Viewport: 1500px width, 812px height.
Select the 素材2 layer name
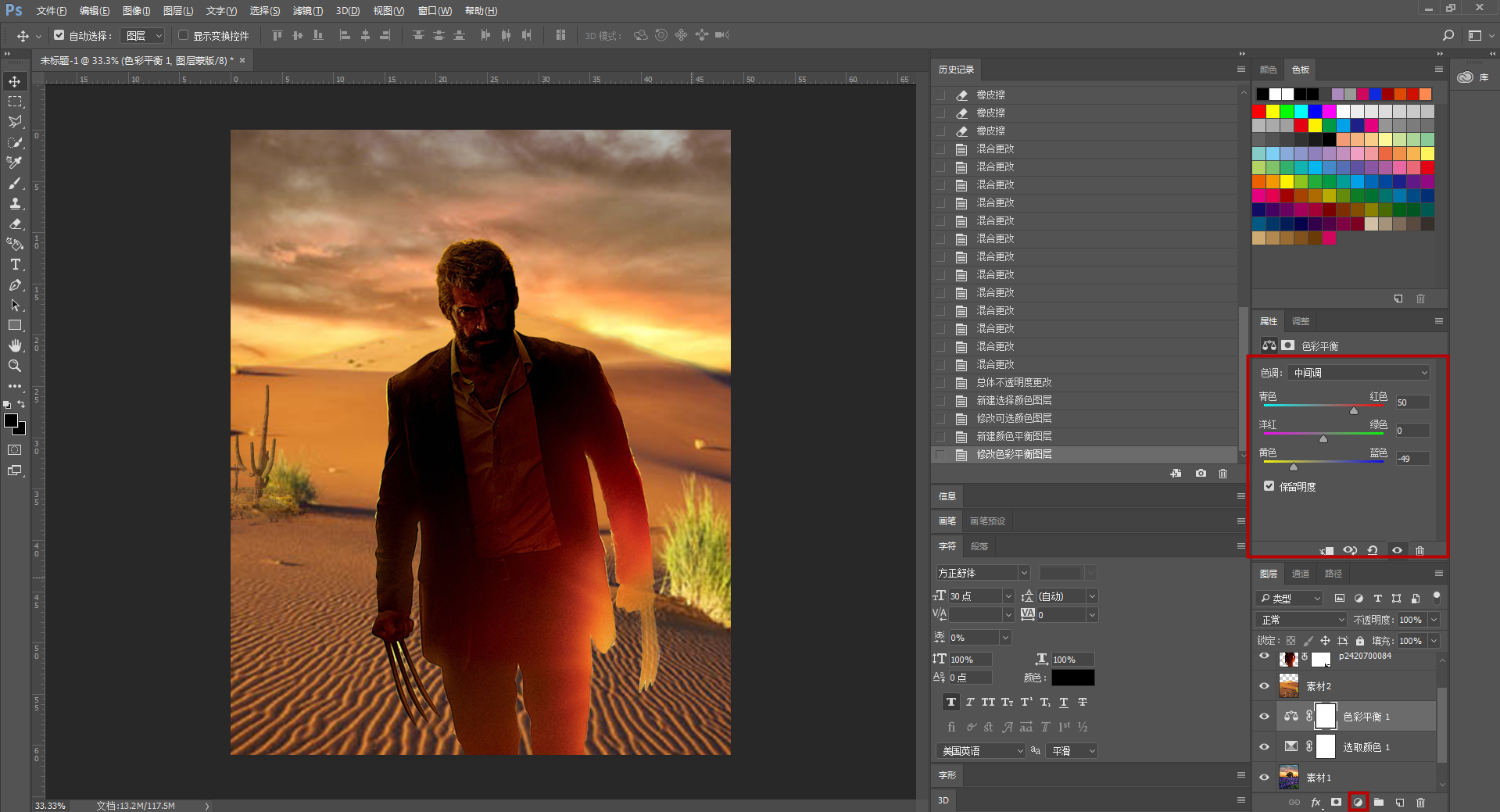click(x=1319, y=686)
